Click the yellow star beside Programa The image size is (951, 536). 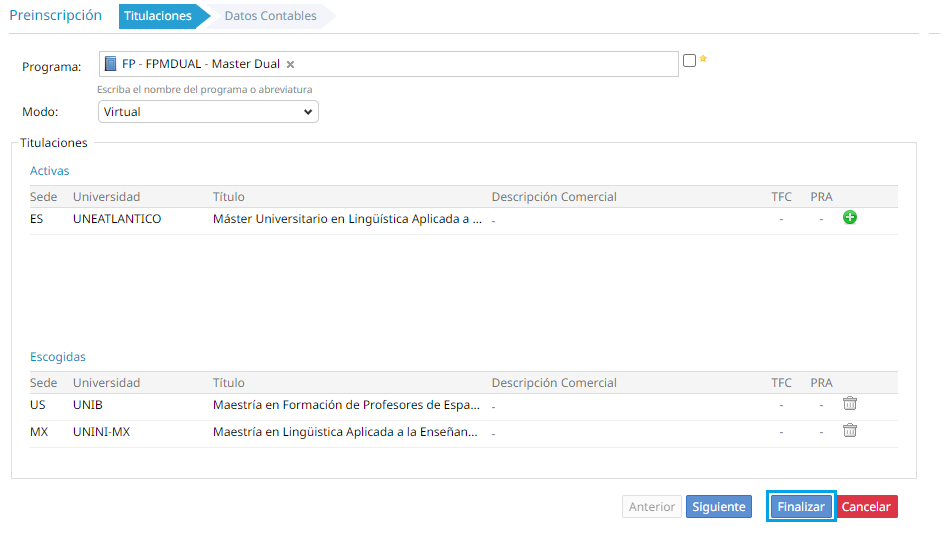(x=703, y=59)
